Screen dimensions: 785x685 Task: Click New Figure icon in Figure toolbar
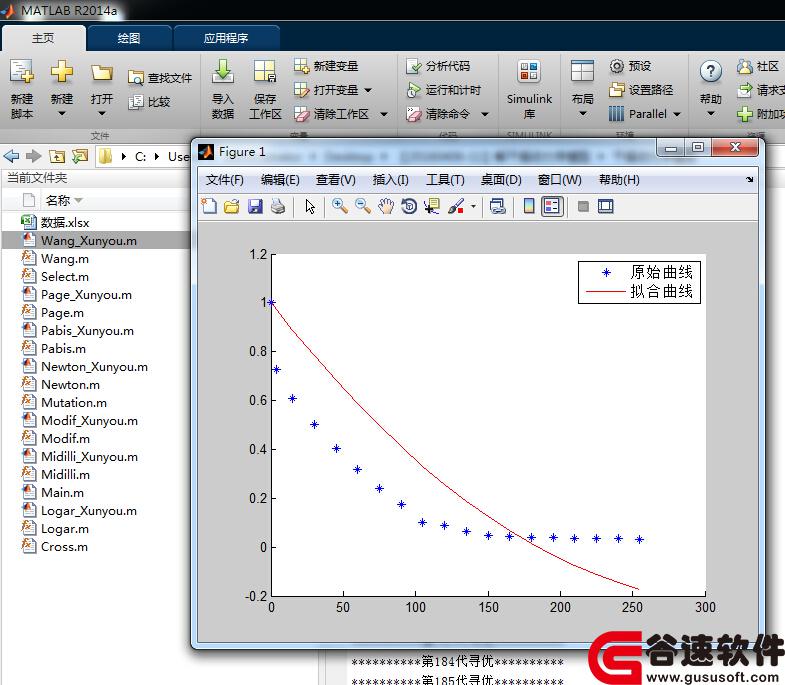click(x=209, y=206)
